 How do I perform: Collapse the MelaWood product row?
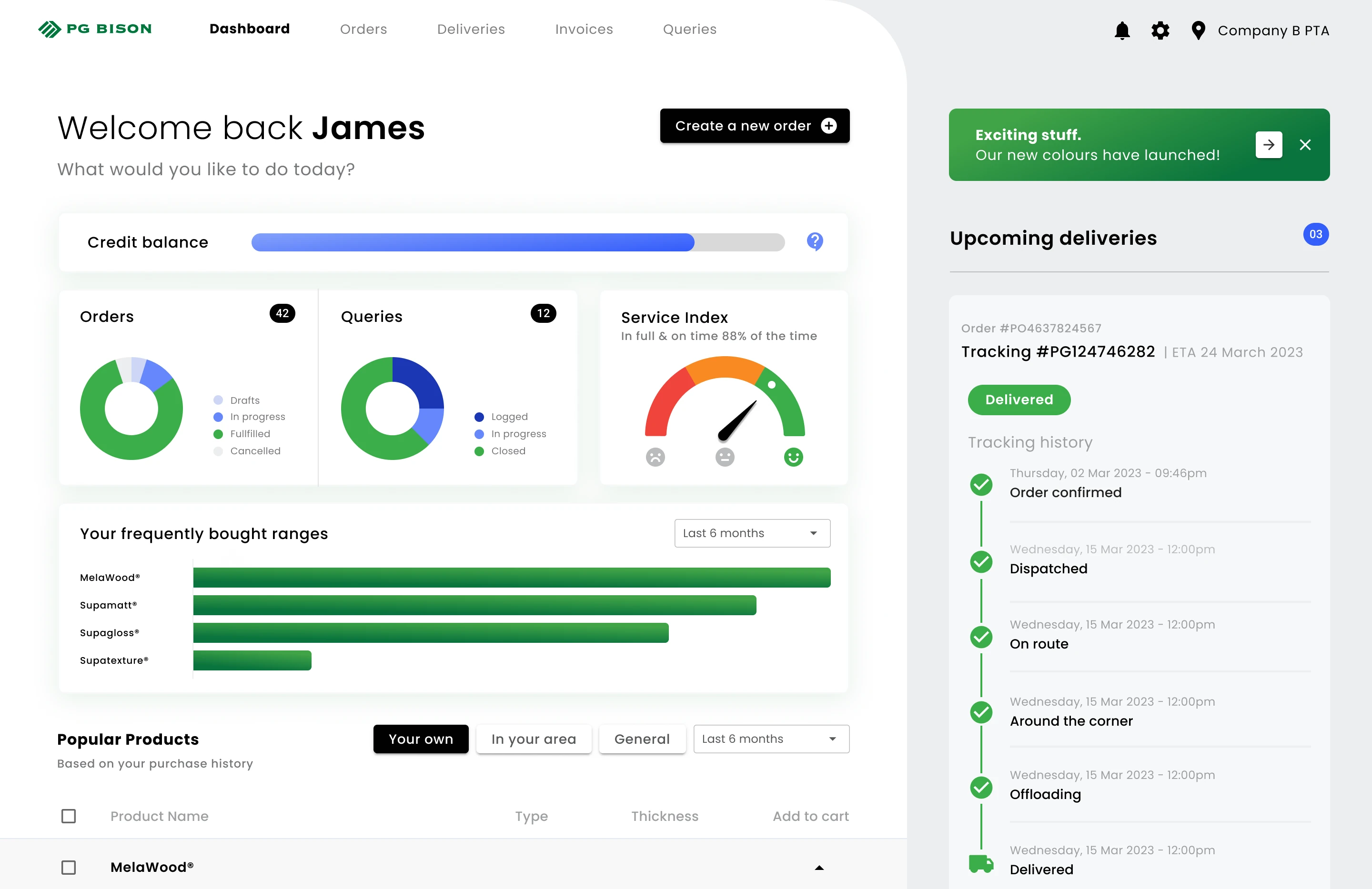click(819, 868)
